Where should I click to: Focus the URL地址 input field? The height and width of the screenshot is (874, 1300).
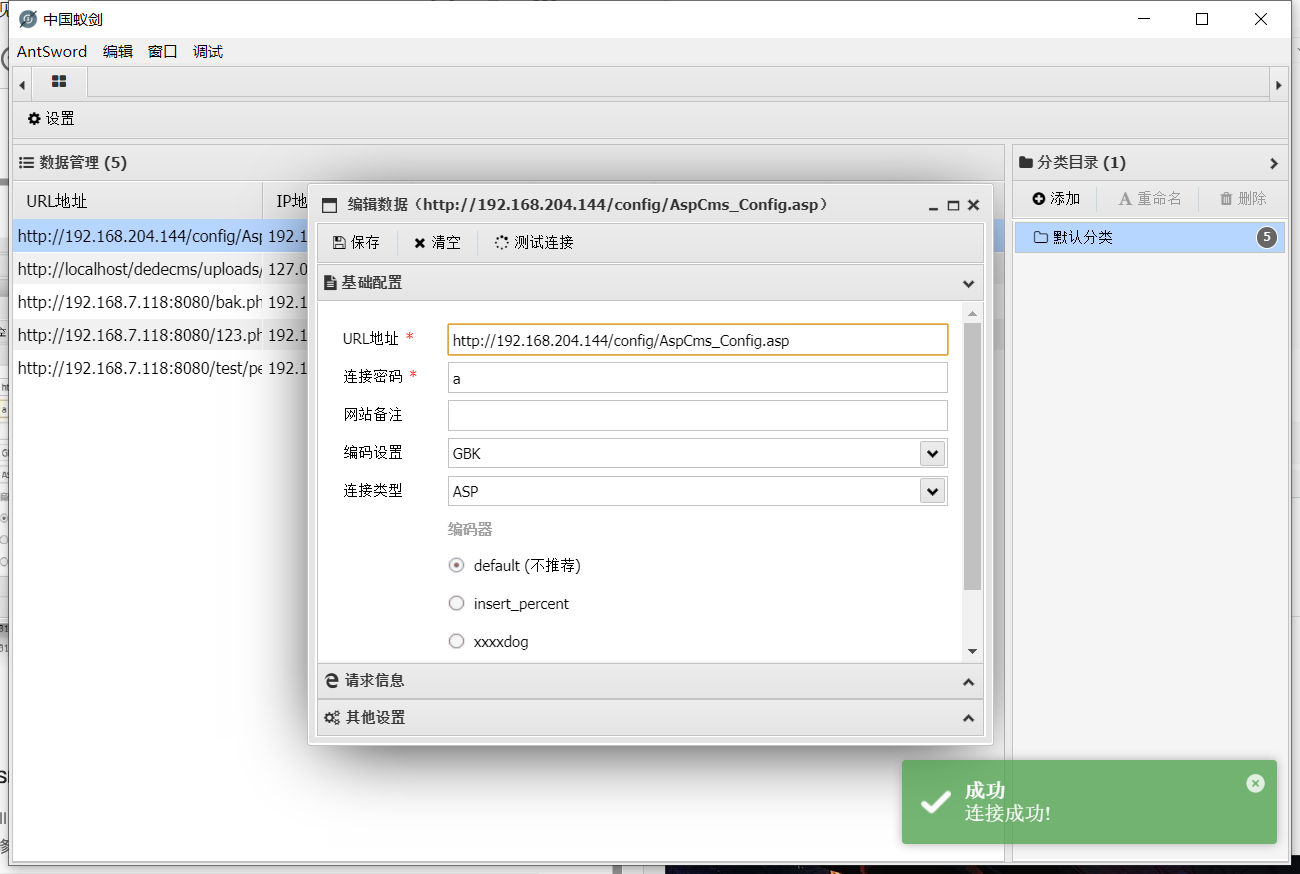[x=697, y=340]
